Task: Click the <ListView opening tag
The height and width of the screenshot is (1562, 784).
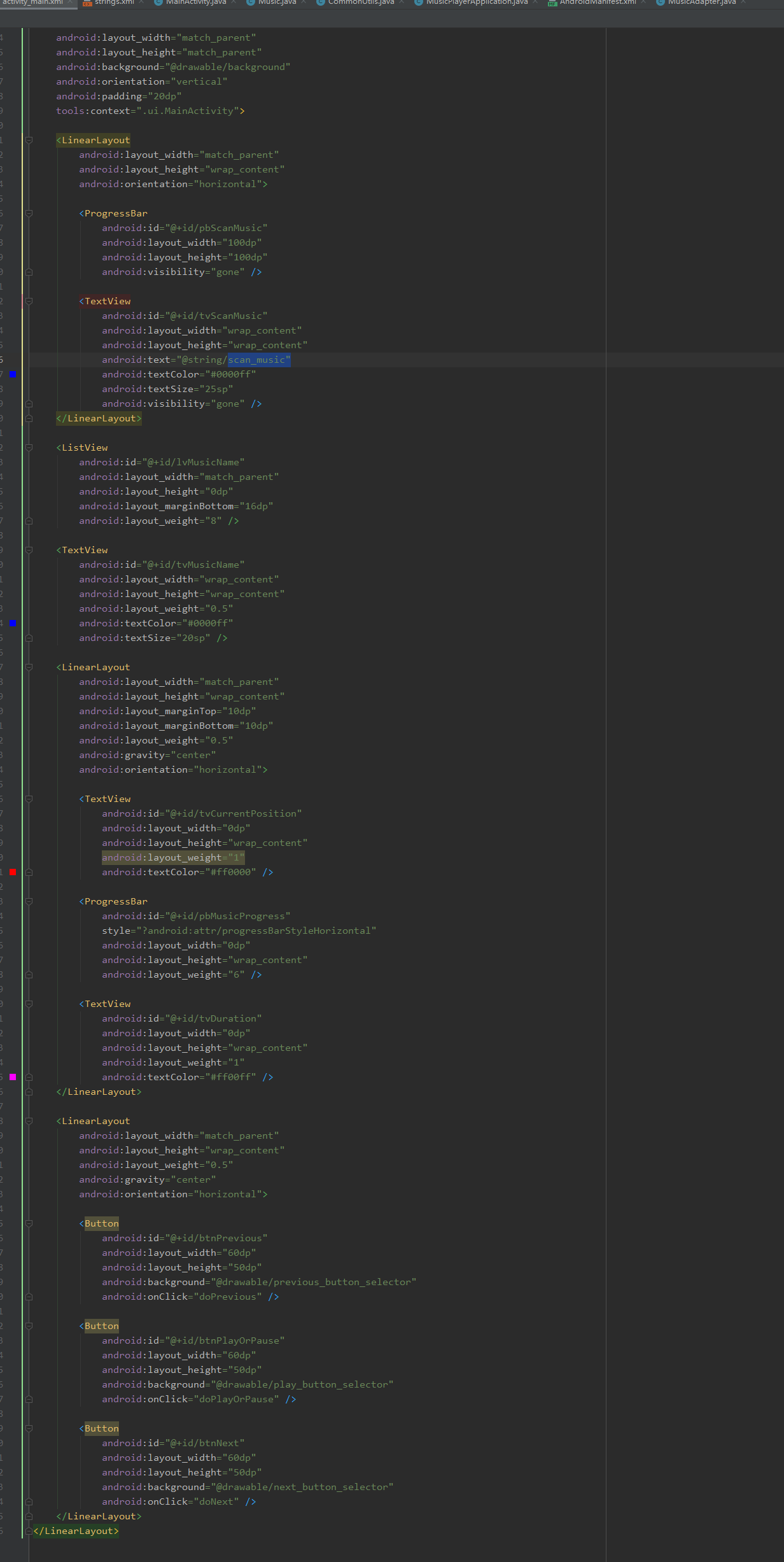Action: click(x=82, y=447)
